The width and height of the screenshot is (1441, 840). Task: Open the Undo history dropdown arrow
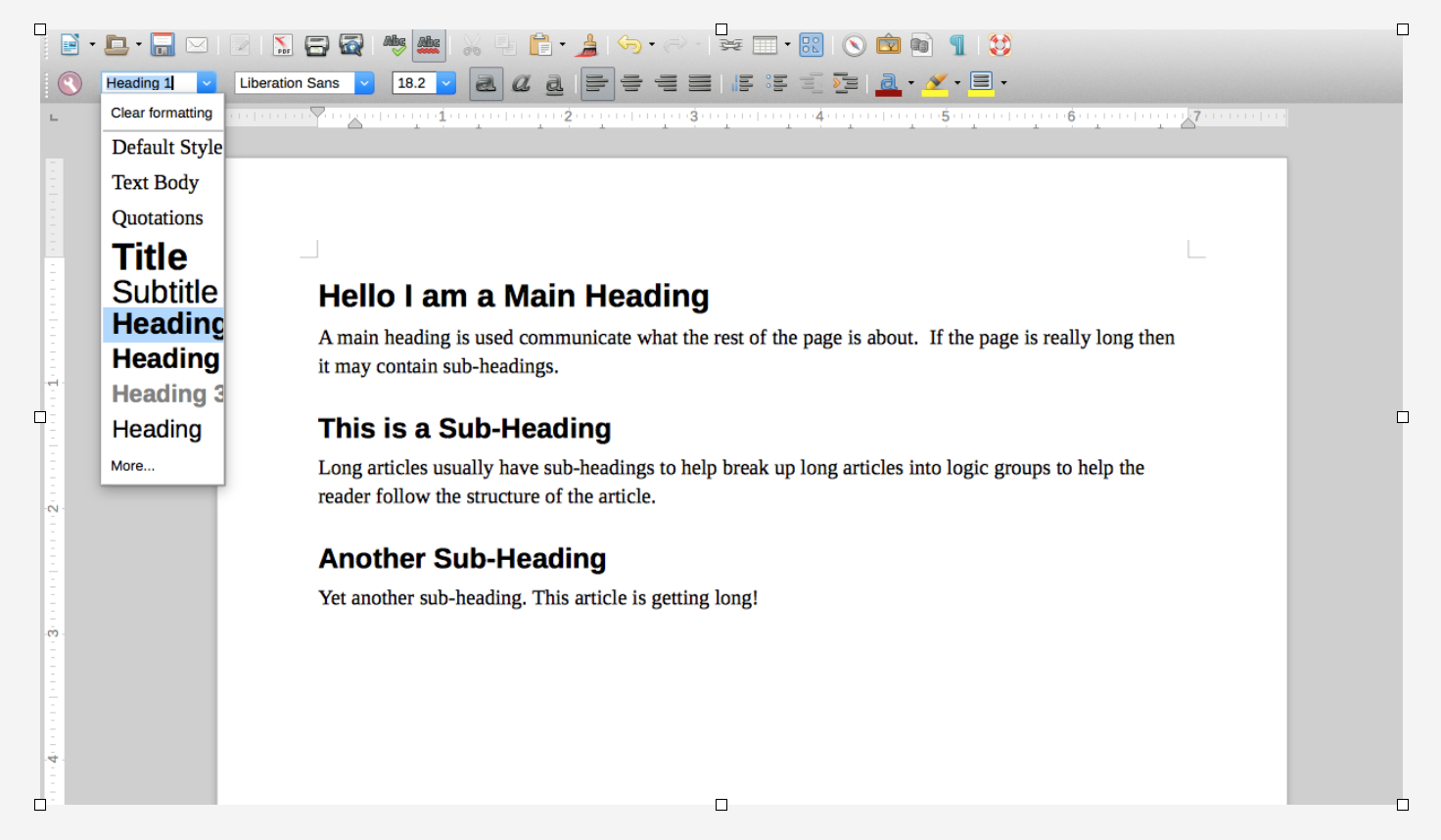(652, 45)
